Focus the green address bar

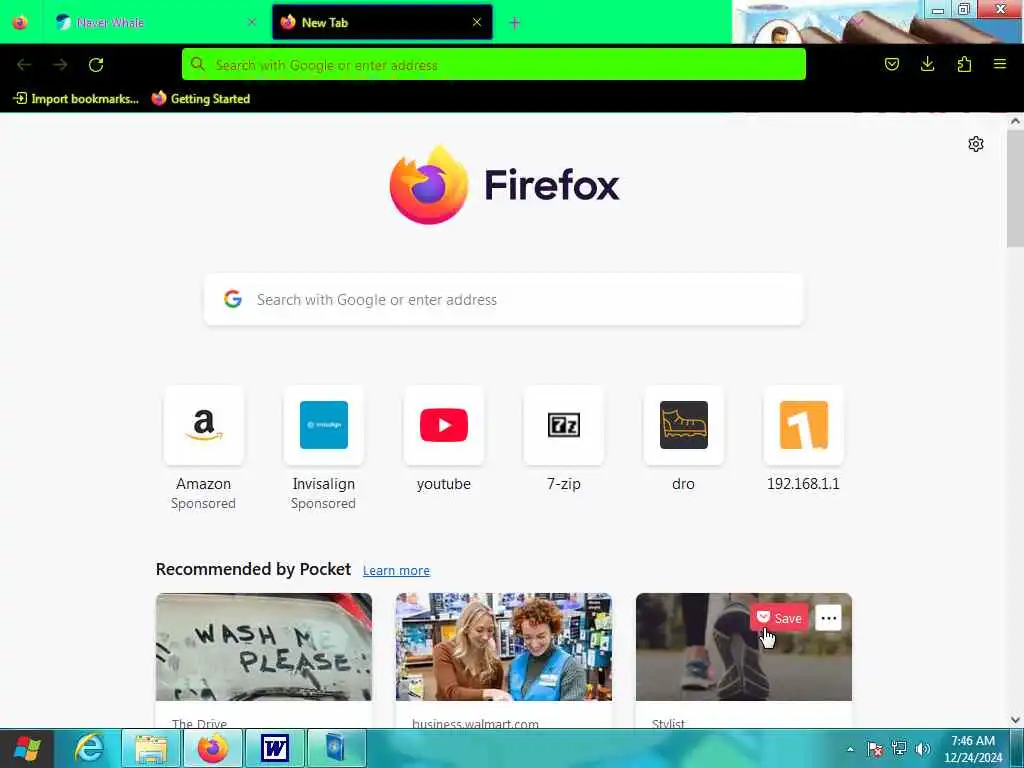point(494,65)
